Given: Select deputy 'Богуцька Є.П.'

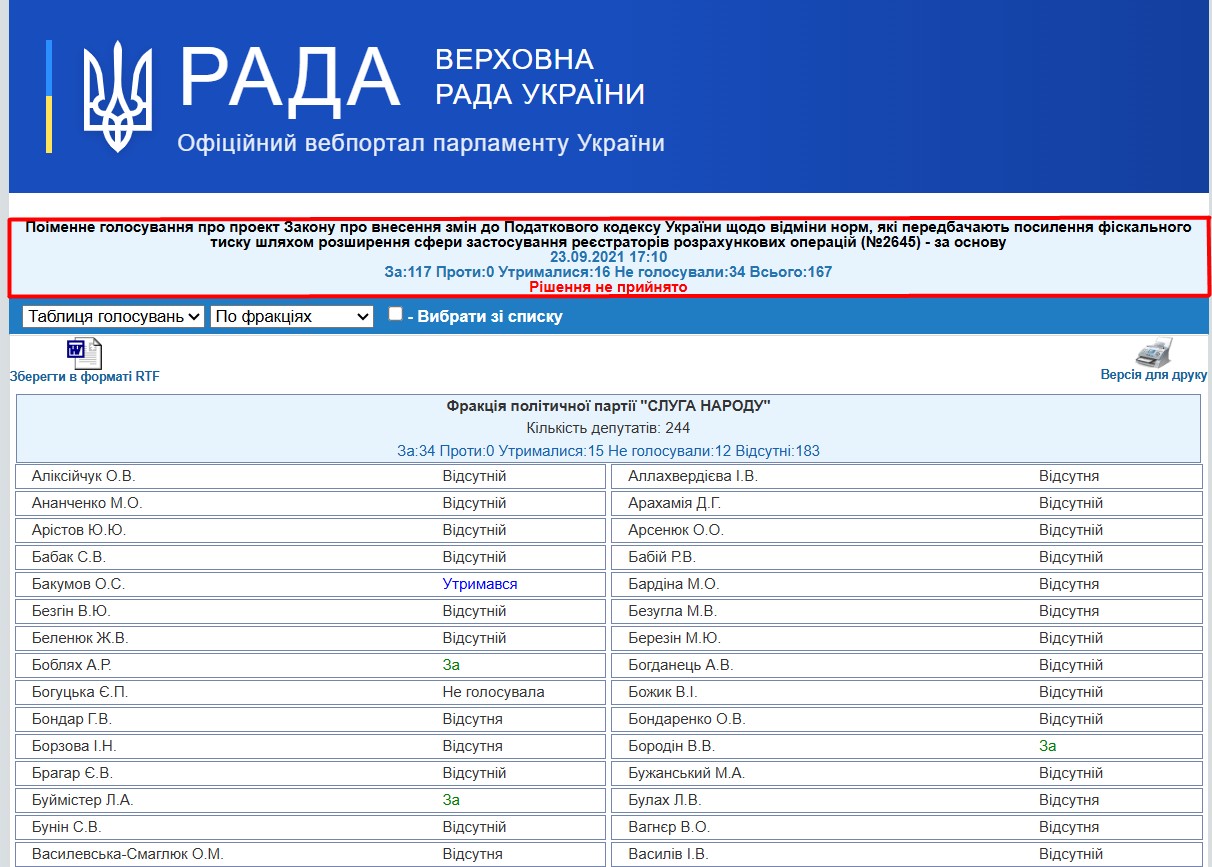Looking at the screenshot, I should (80, 692).
